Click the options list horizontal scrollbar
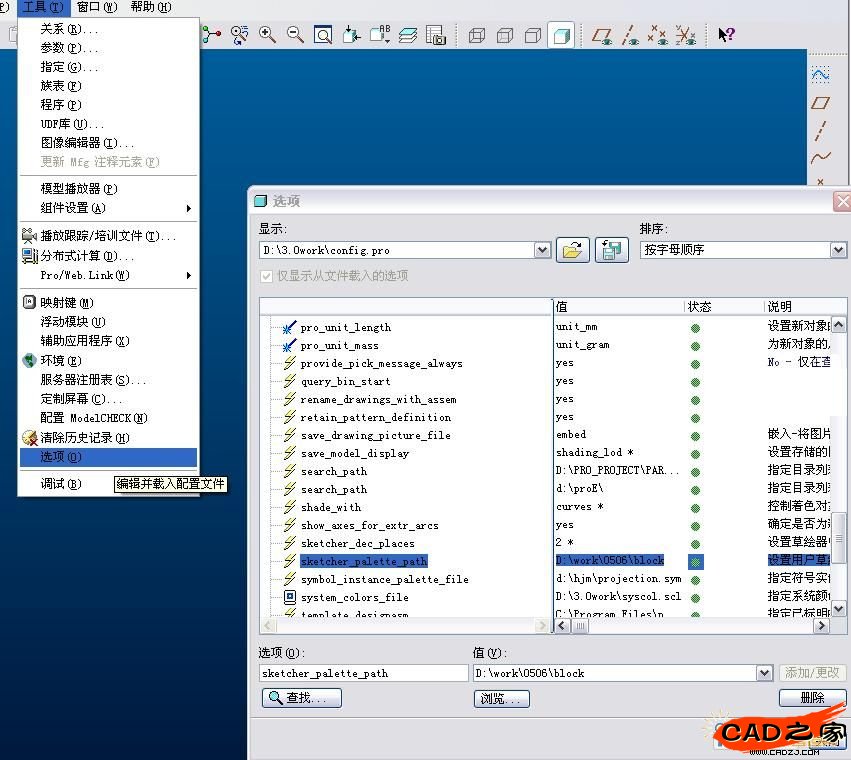 [x=690, y=626]
